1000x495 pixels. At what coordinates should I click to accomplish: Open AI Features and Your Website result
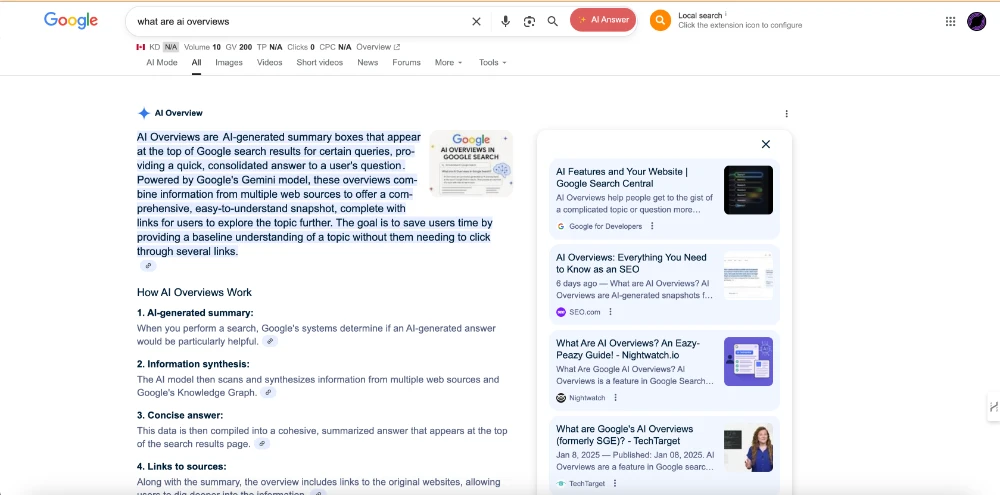click(622, 177)
